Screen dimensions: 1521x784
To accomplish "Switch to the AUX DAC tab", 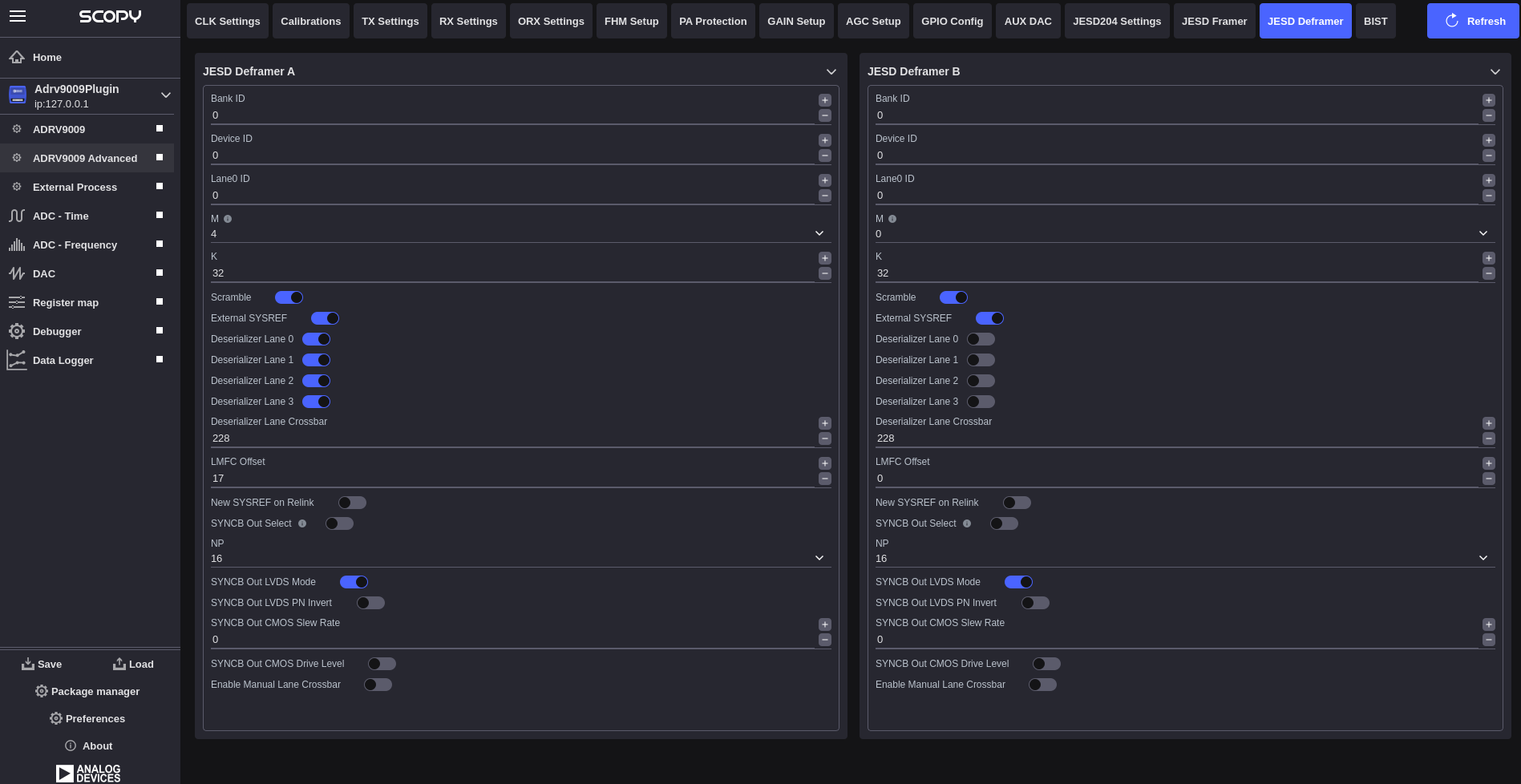I will click(x=1028, y=21).
